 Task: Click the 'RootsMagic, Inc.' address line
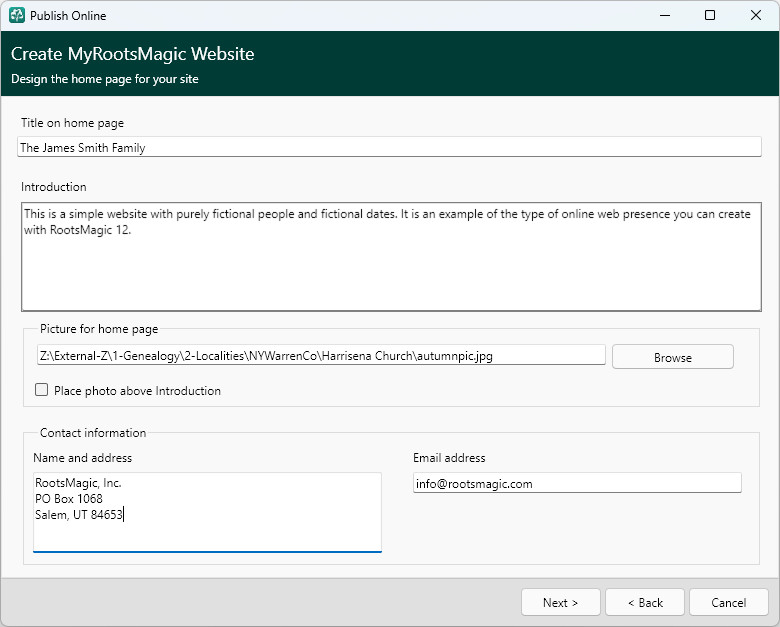[78, 483]
